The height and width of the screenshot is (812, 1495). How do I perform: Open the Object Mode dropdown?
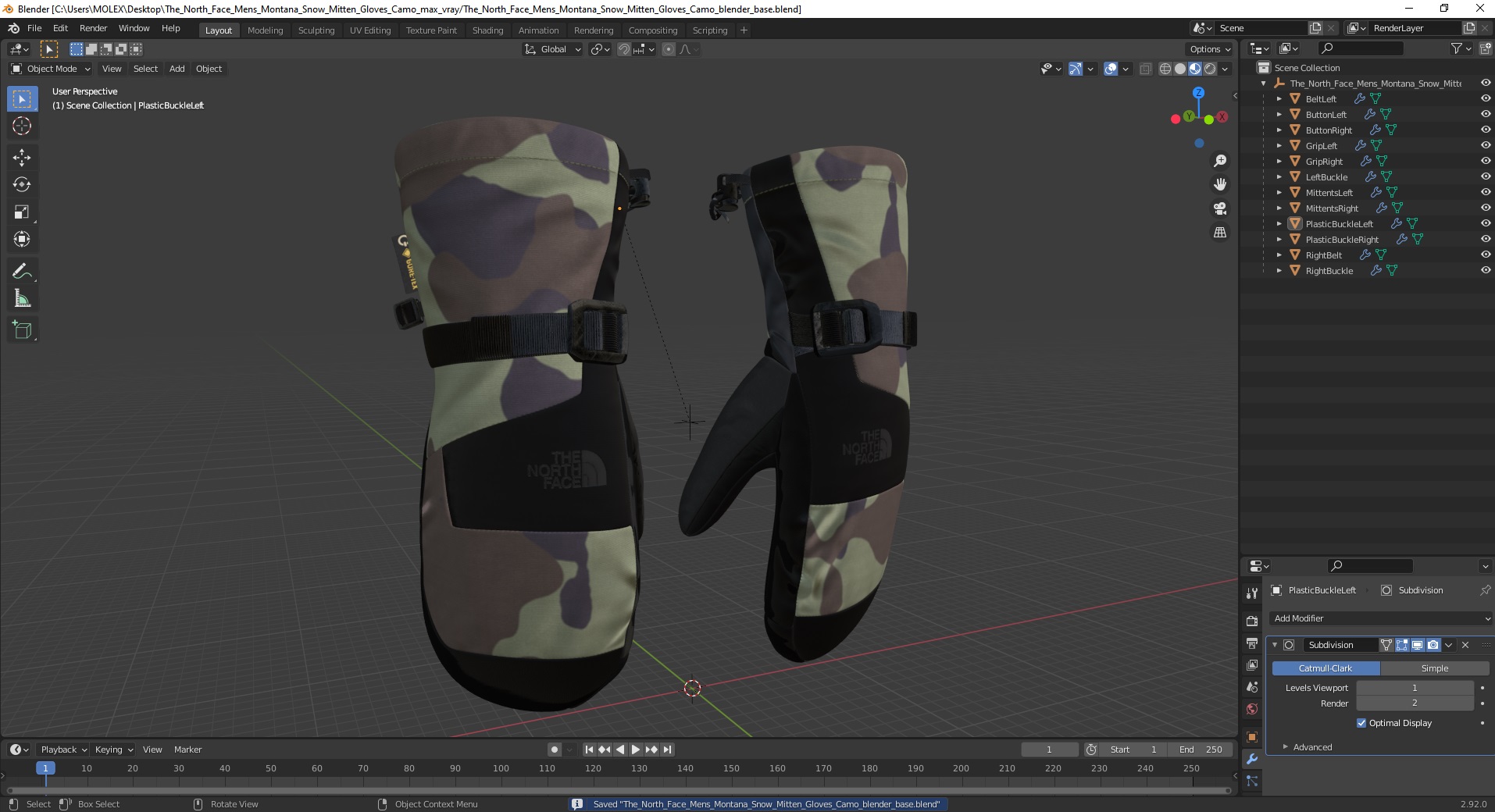[51, 69]
